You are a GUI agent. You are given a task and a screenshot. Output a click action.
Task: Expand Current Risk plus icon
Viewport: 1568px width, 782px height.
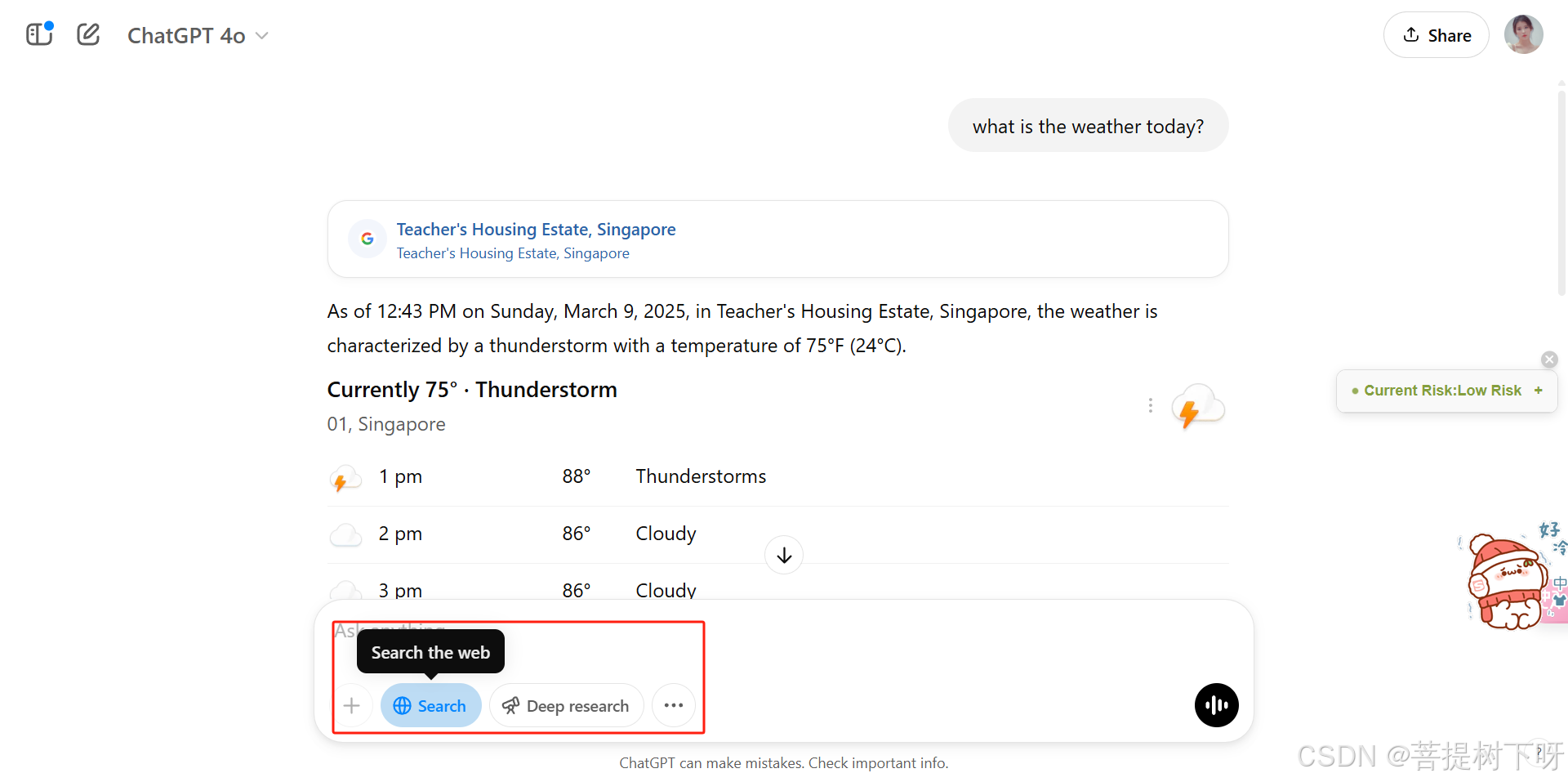(1539, 391)
